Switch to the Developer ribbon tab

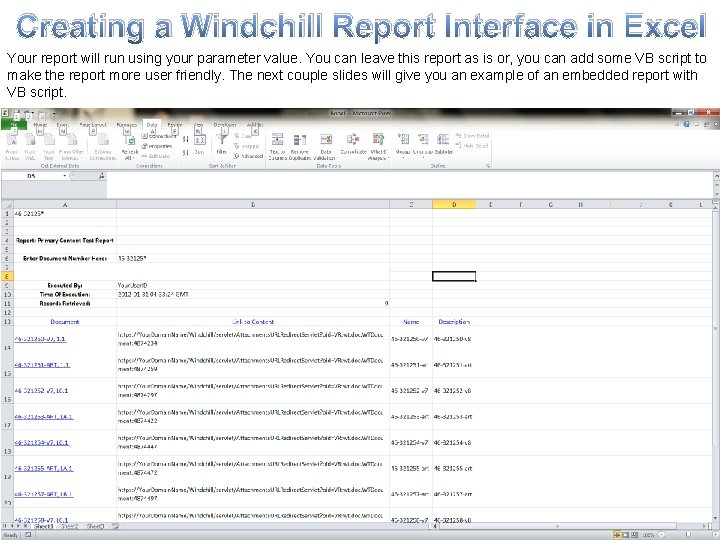click(225, 125)
